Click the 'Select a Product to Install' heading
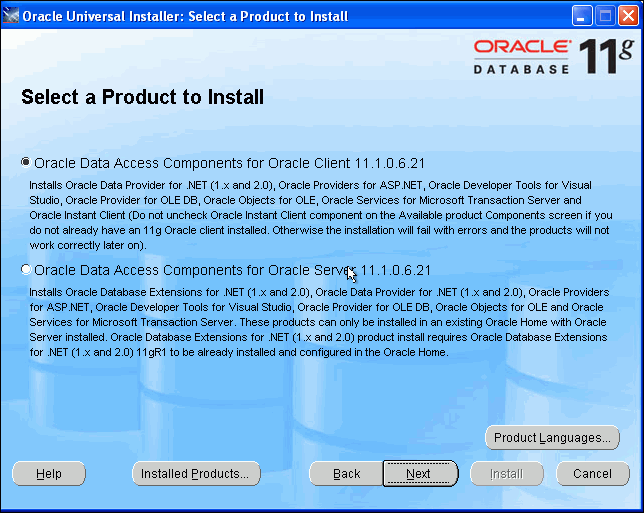 point(142,97)
